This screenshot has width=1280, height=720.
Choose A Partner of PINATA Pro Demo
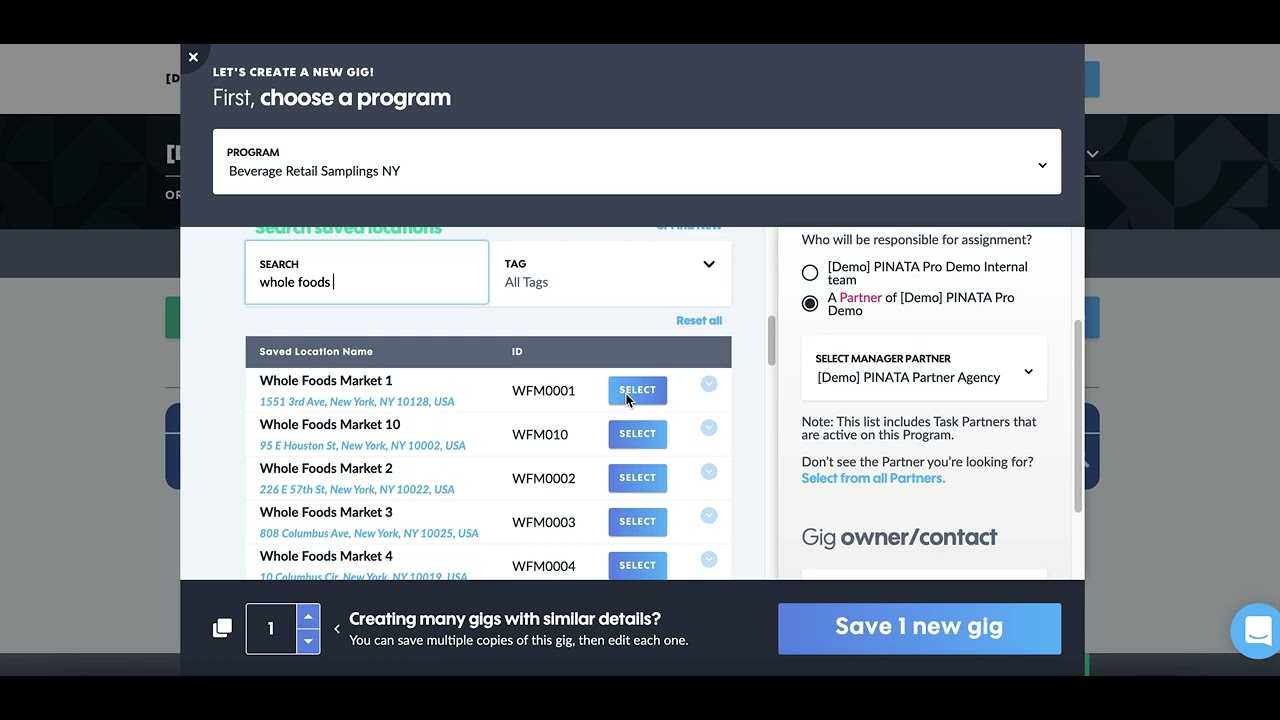click(x=810, y=304)
